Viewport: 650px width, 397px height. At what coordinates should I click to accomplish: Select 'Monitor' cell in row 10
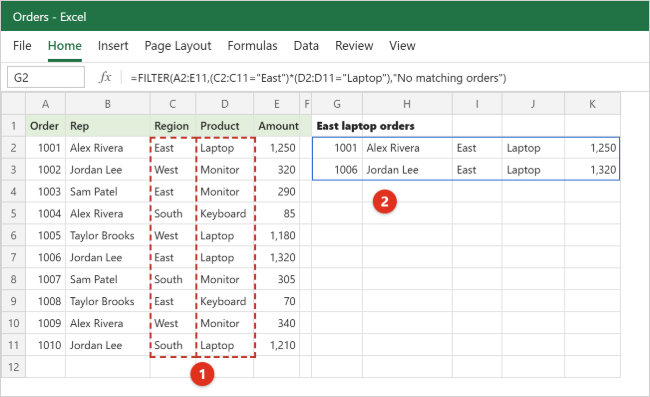pyautogui.click(x=225, y=323)
